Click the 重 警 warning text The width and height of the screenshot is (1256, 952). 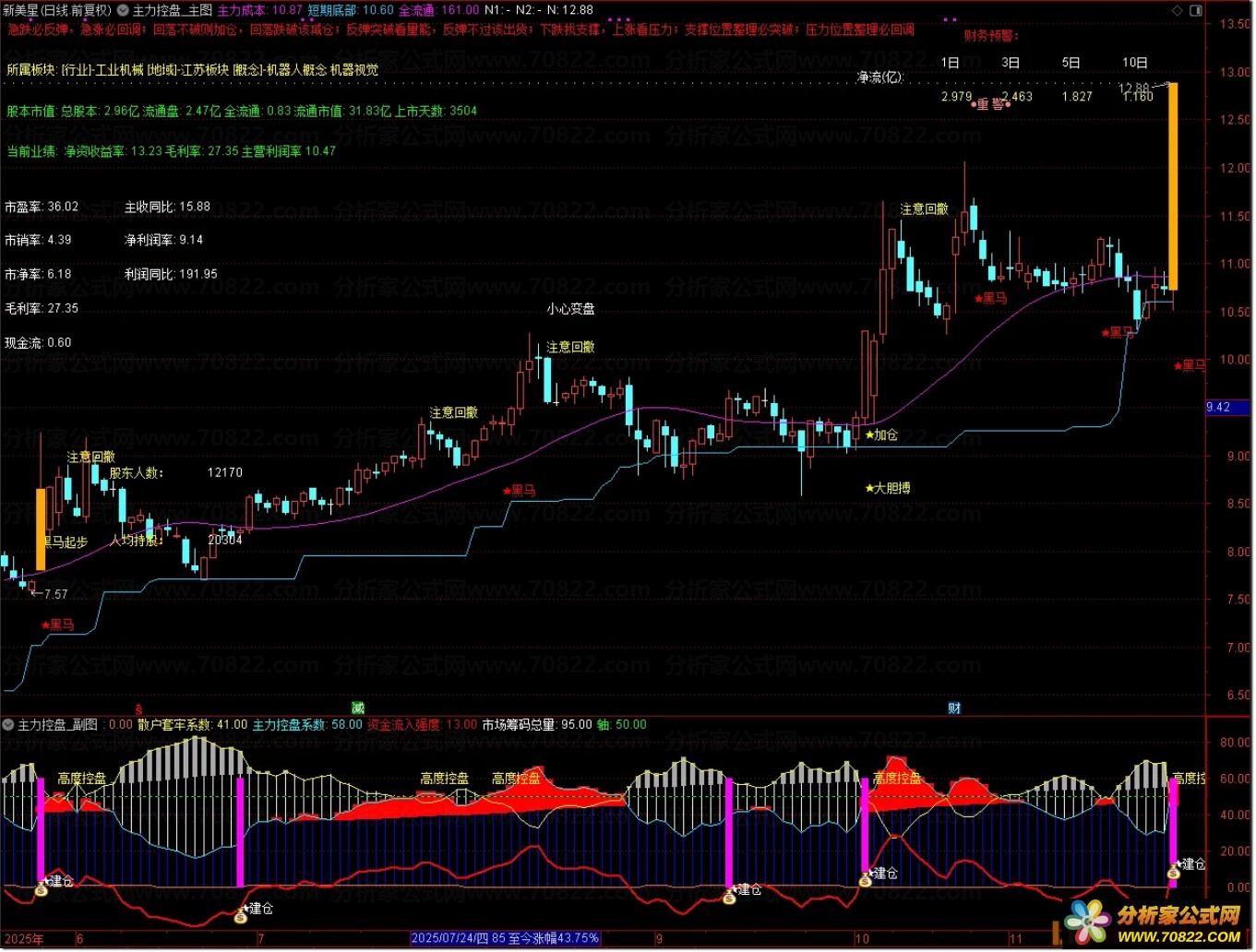coord(989,104)
